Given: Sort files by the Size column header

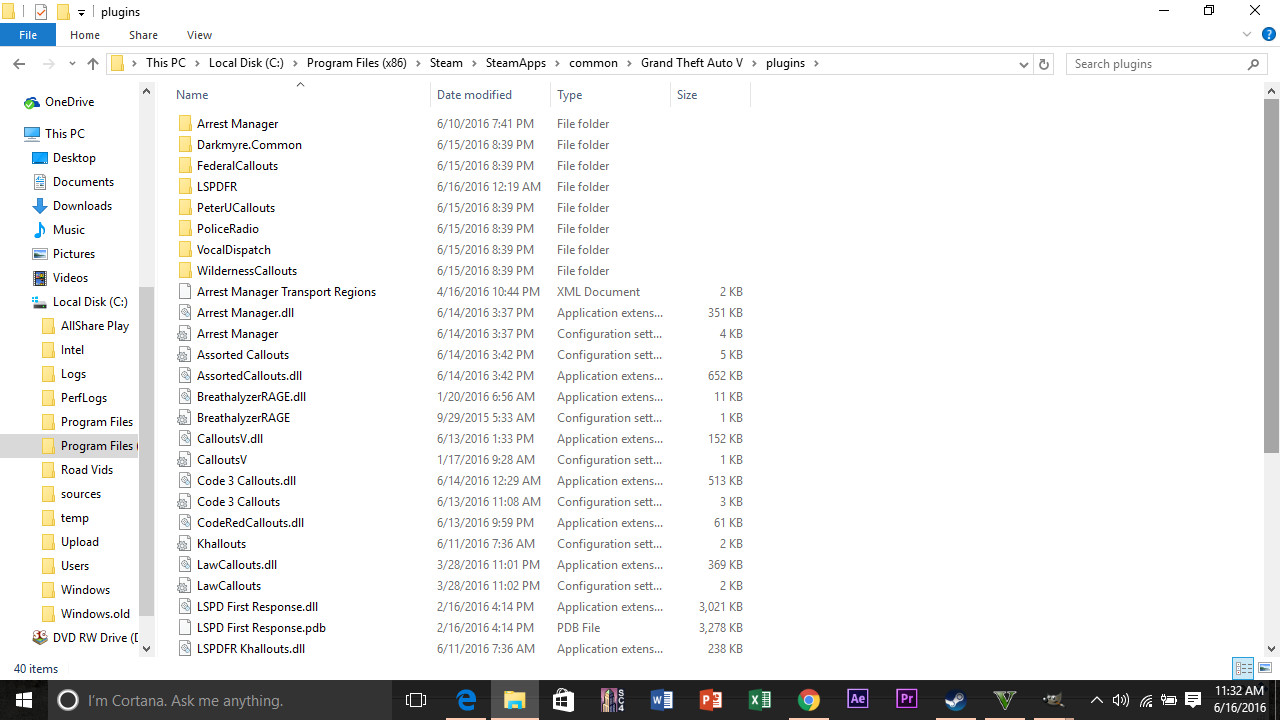Looking at the screenshot, I should tap(710, 95).
